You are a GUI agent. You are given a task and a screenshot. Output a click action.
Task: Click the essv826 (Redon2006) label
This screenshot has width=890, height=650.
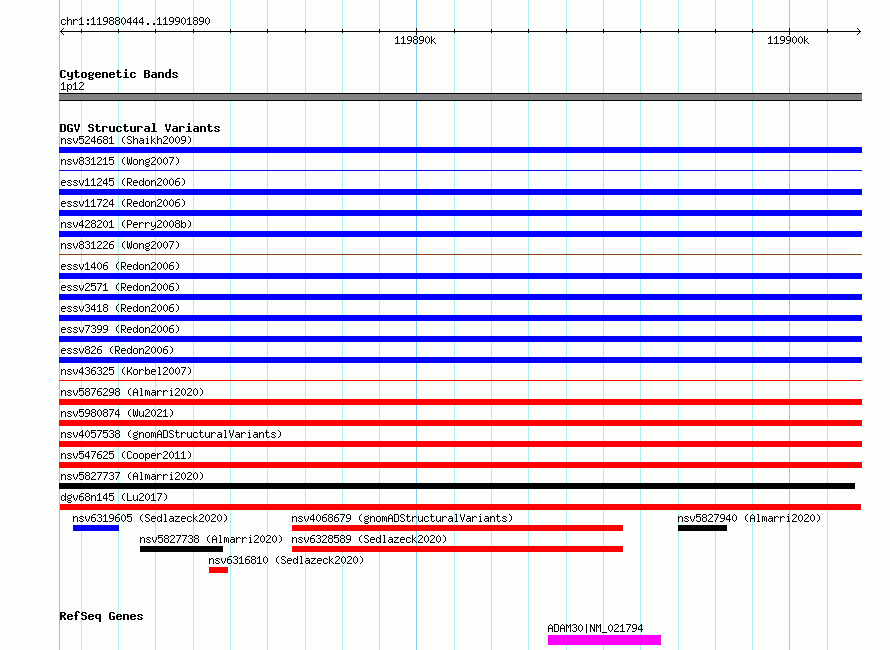pyautogui.click(x=117, y=350)
